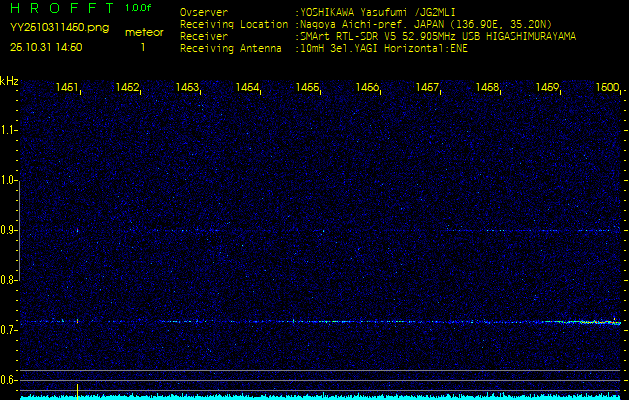Jump to the 1459 time marker
Screen dimensions: 629x400
coord(547,88)
